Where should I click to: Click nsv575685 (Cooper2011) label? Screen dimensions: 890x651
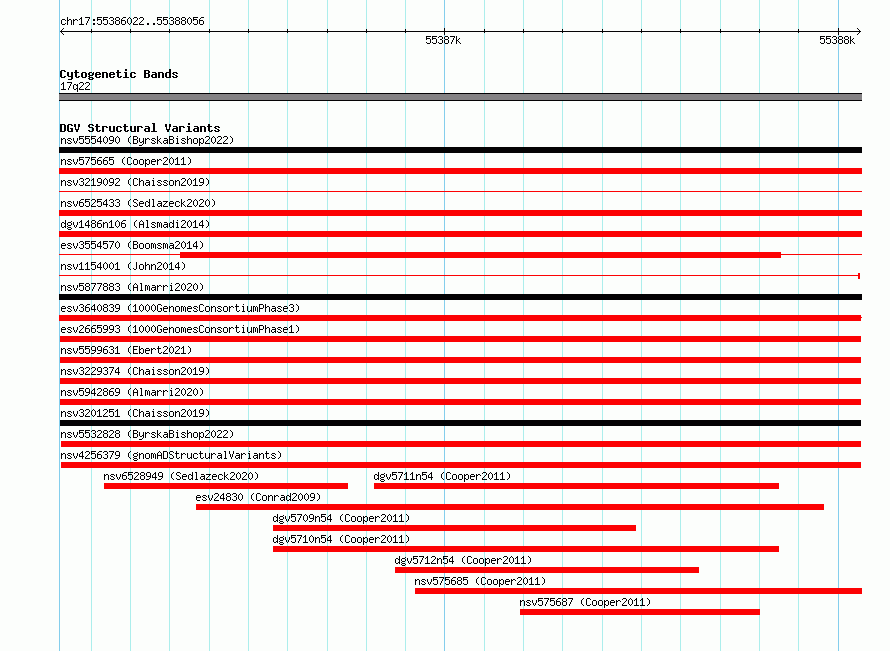[480, 581]
